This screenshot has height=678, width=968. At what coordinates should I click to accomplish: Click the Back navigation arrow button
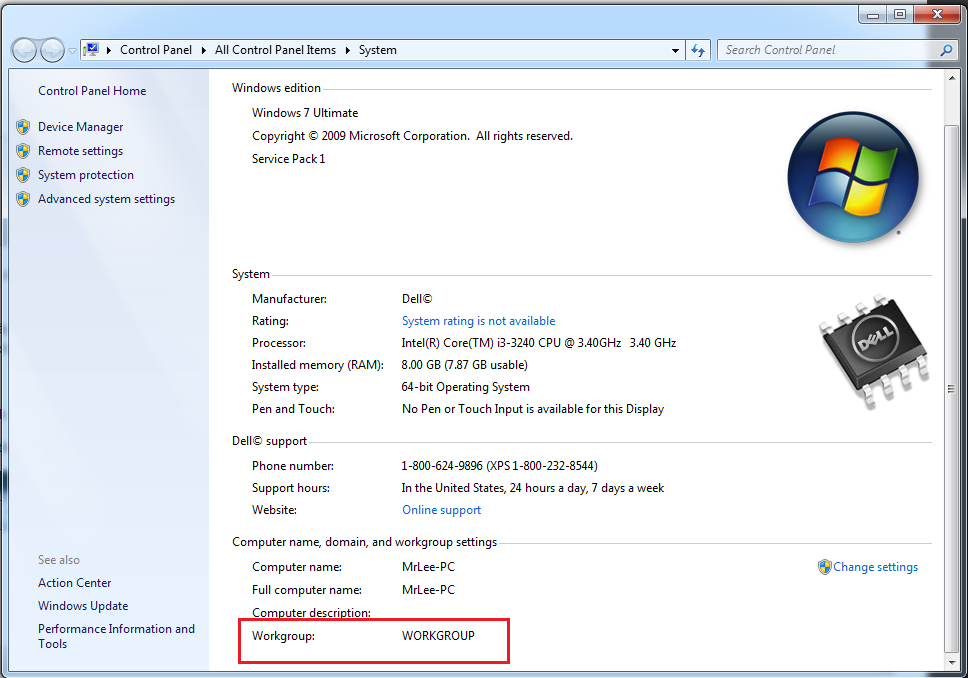24,50
